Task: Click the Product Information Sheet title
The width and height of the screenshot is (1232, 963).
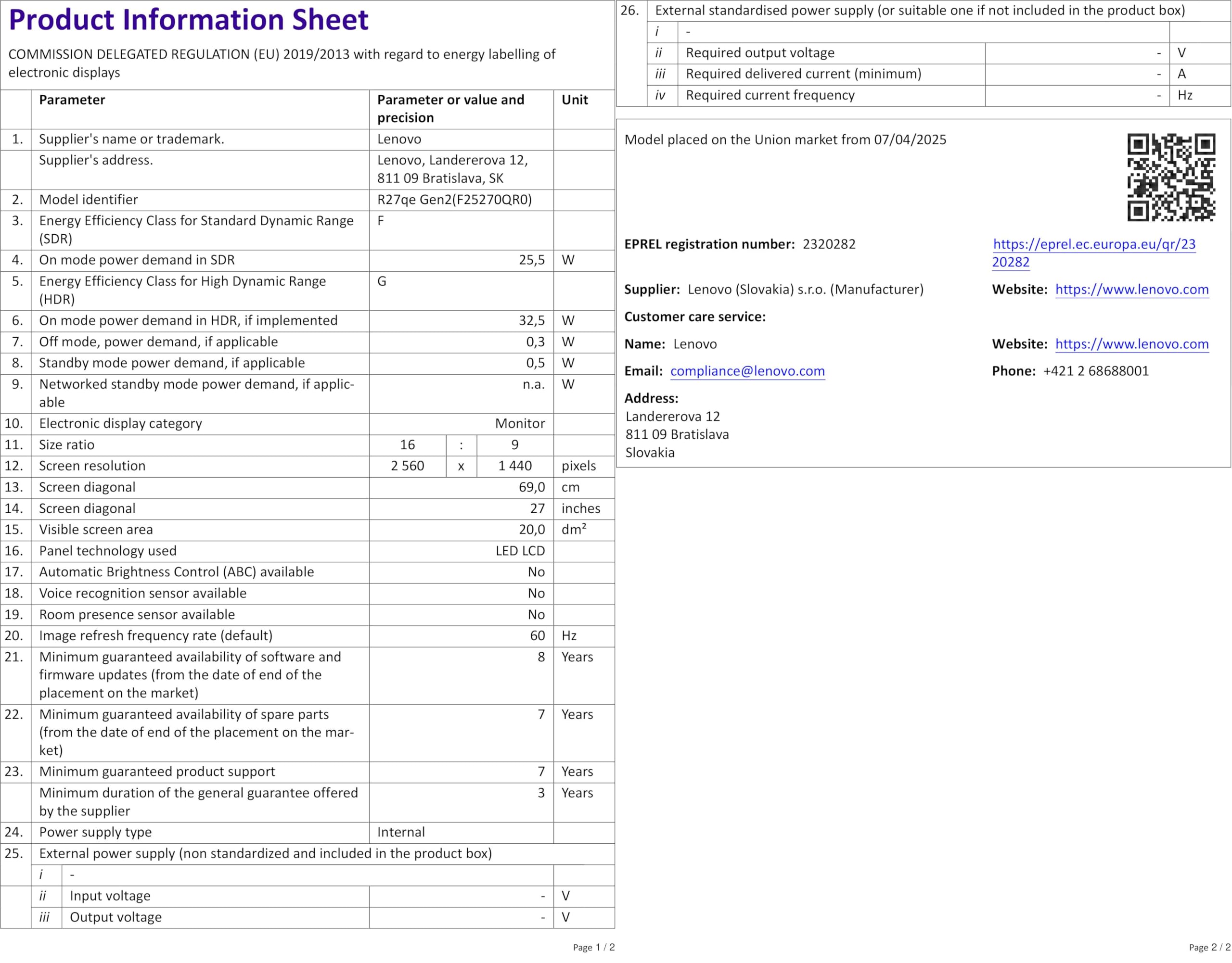Action: (189, 20)
